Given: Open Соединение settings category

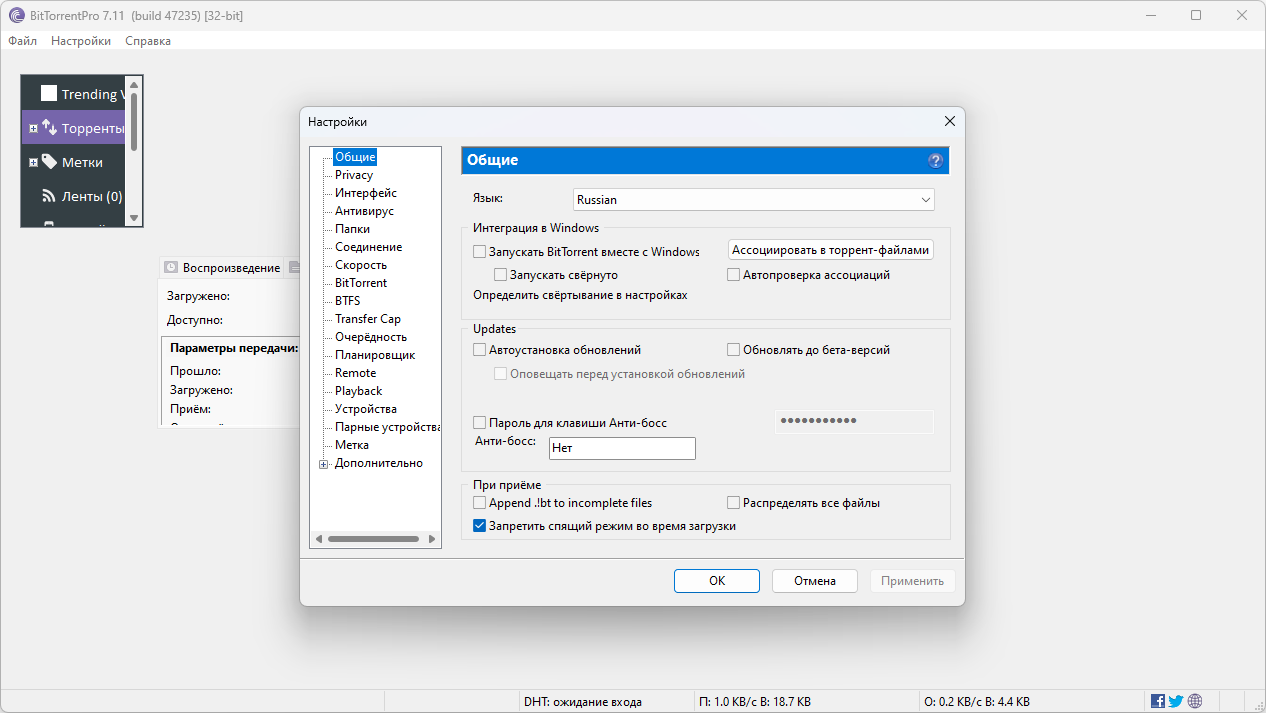Looking at the screenshot, I should [368, 247].
